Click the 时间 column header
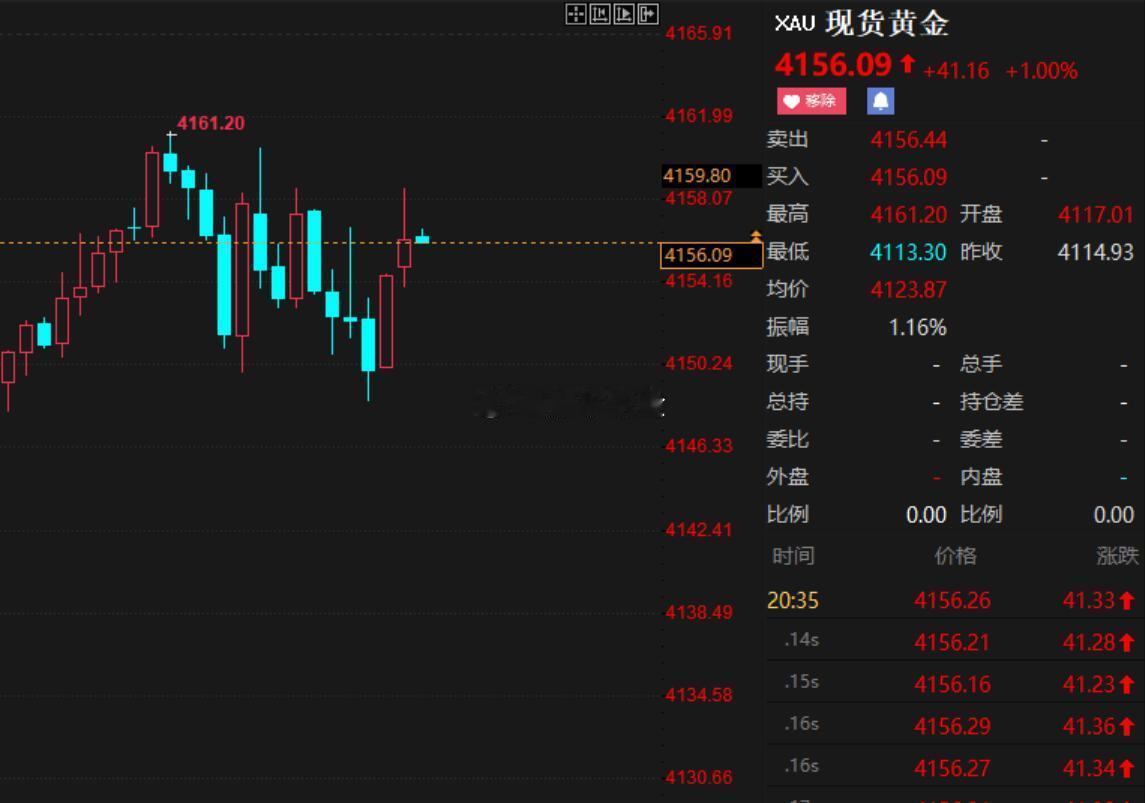The height and width of the screenshot is (803, 1145). tap(793, 556)
